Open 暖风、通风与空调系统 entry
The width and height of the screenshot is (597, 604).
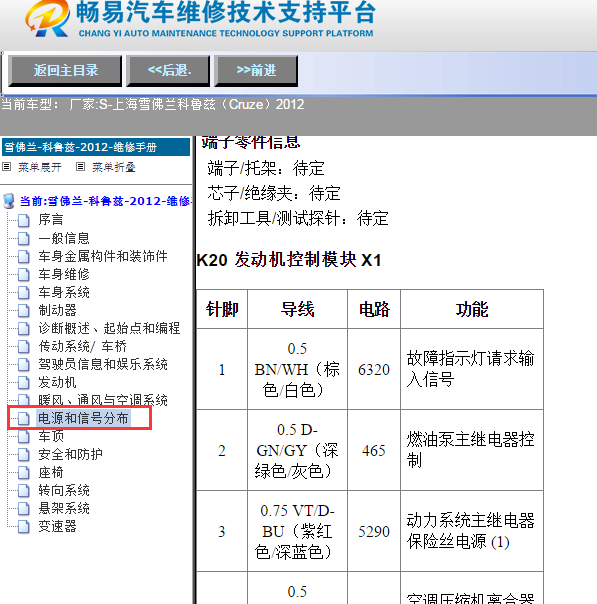pos(103,400)
